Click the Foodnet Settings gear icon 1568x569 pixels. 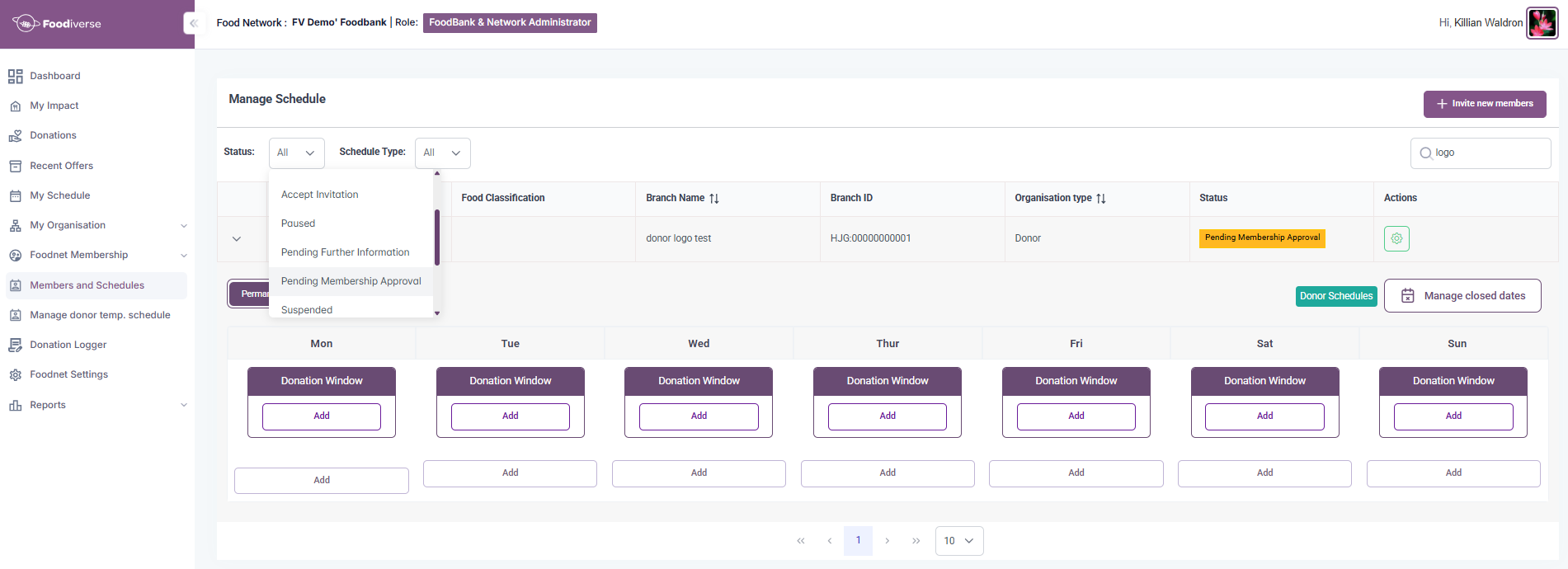point(15,374)
